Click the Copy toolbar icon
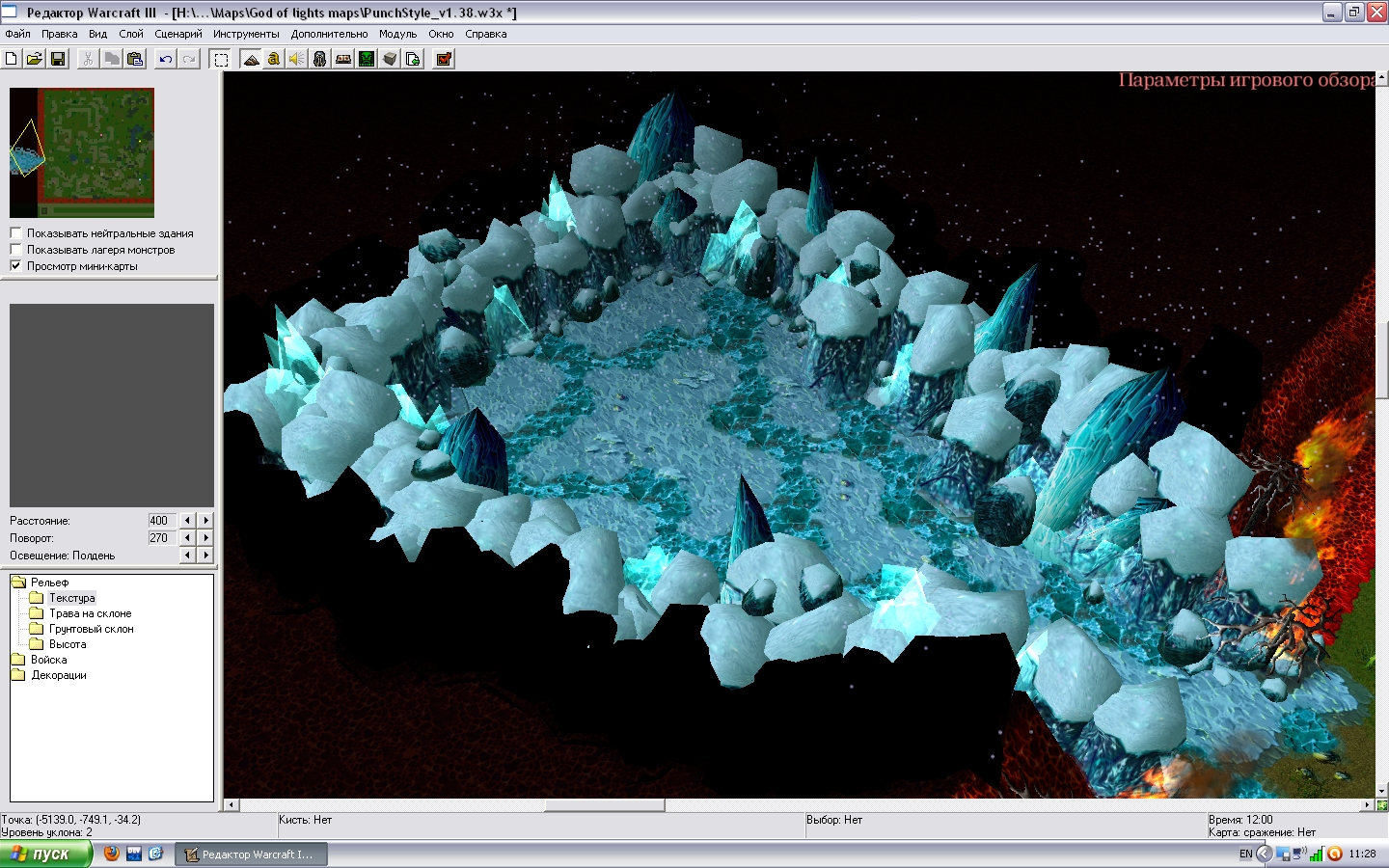The image size is (1389, 868). [x=112, y=59]
